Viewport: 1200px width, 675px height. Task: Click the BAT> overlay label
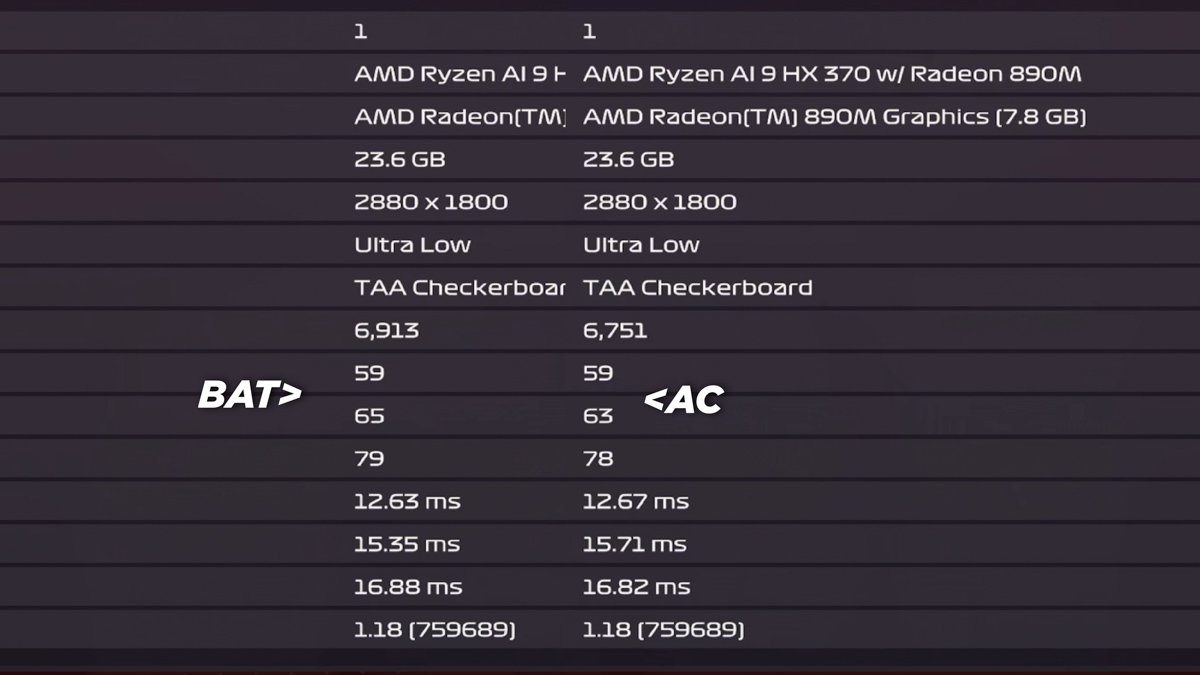coord(250,396)
